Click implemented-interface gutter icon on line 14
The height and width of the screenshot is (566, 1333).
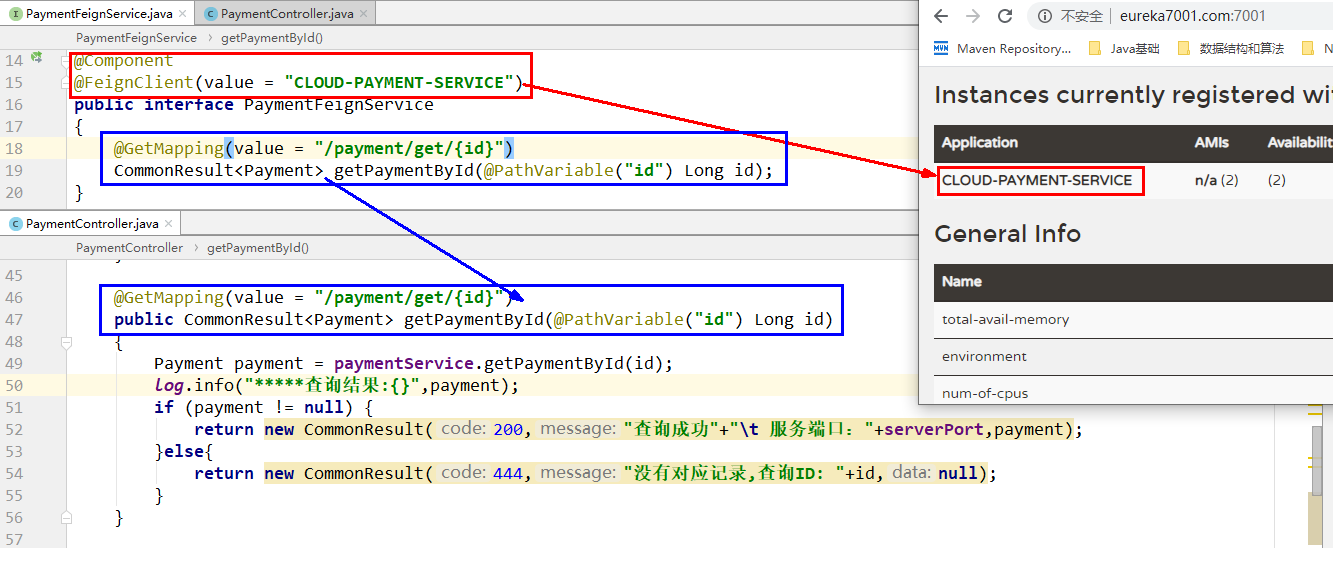click(37, 59)
